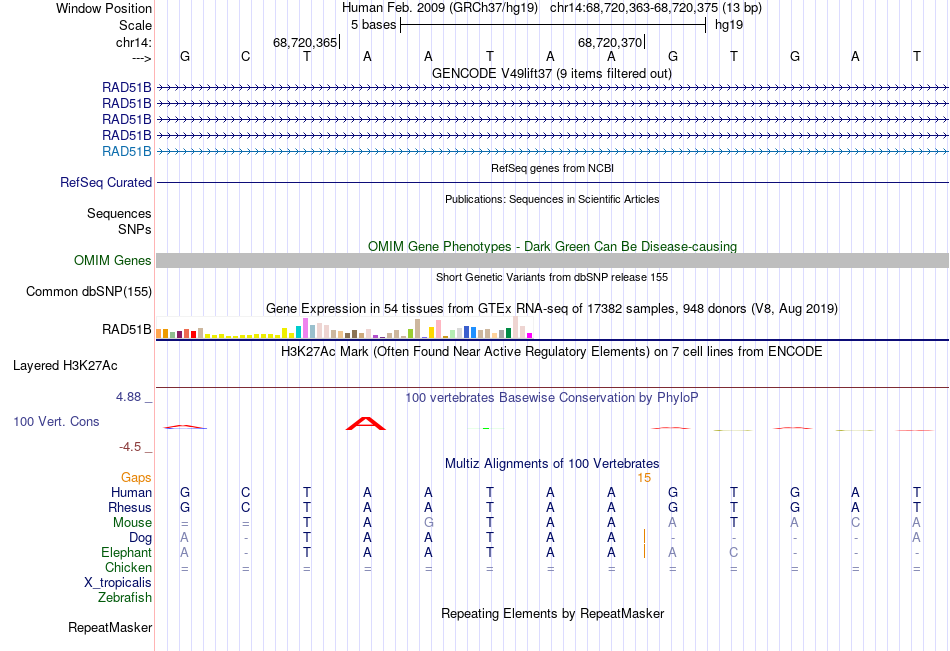Click the C base in reference sequence row
The height and width of the screenshot is (651, 950).
245,56
